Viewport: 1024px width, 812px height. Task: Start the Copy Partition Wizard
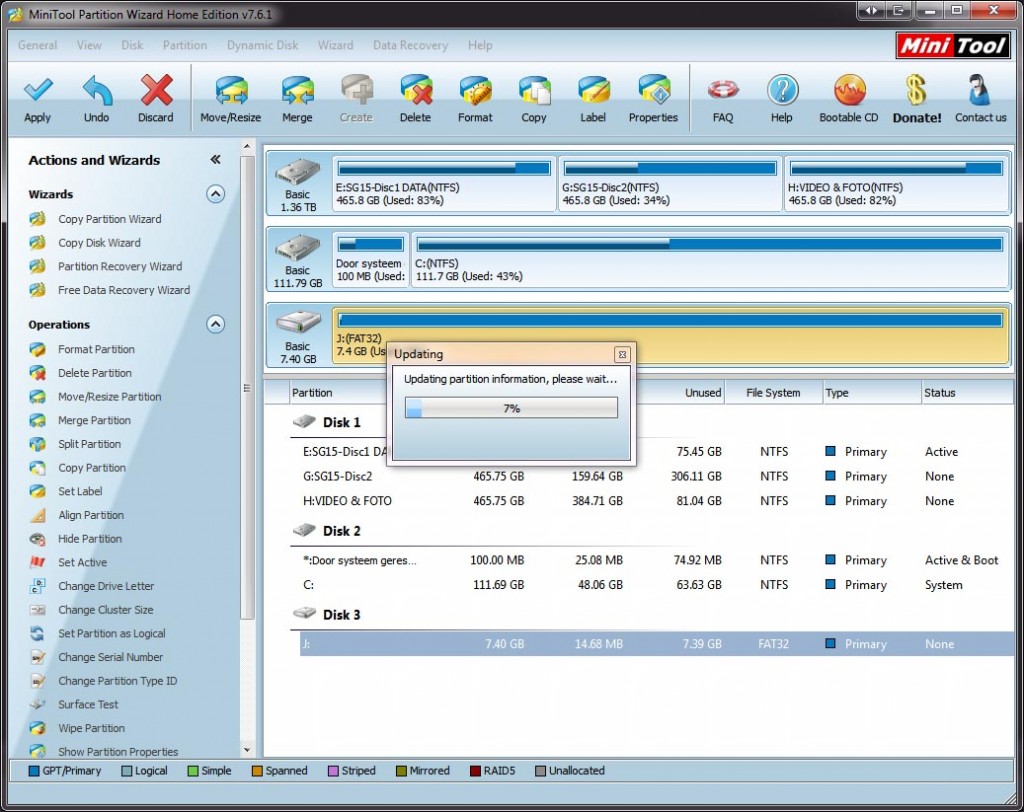(x=110, y=219)
